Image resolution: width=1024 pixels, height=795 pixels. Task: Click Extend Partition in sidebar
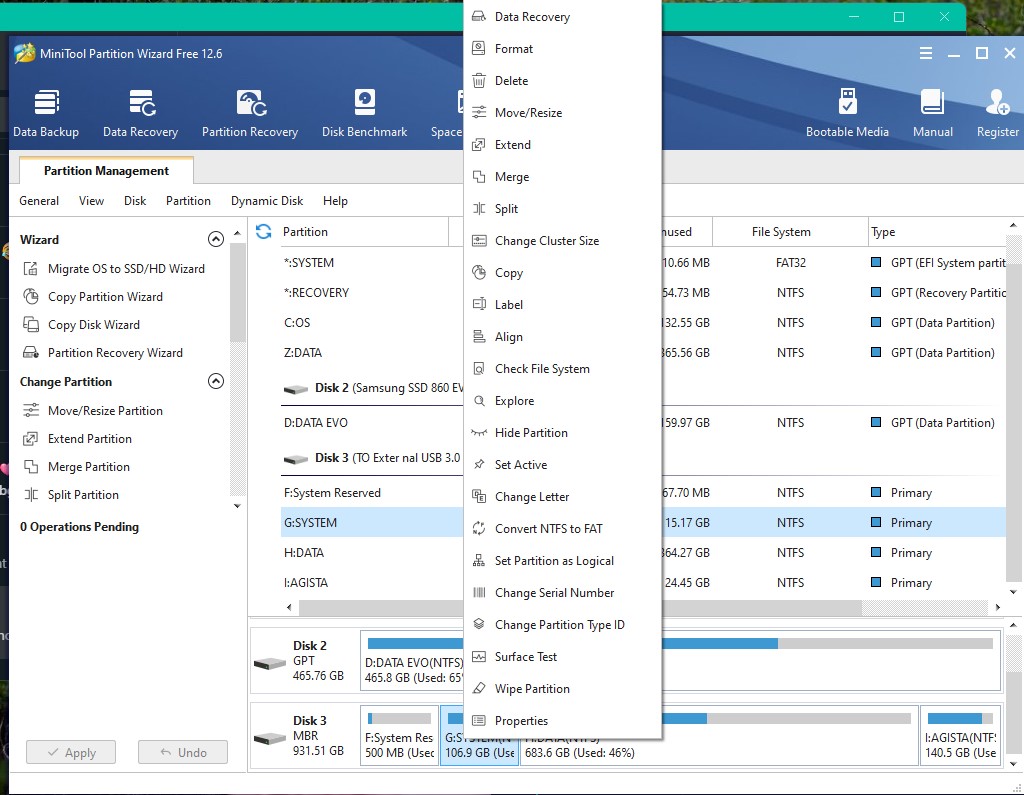78,438
